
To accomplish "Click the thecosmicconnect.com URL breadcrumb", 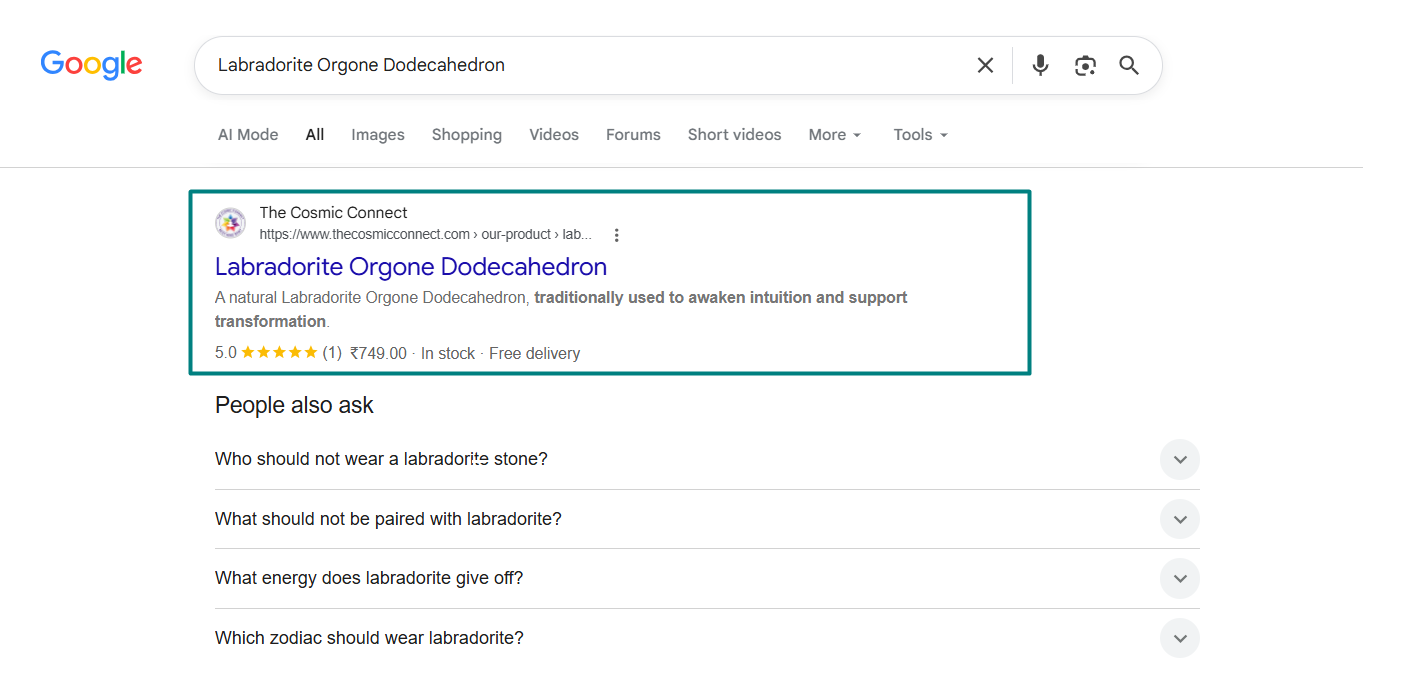I will pyautogui.click(x=425, y=235).
